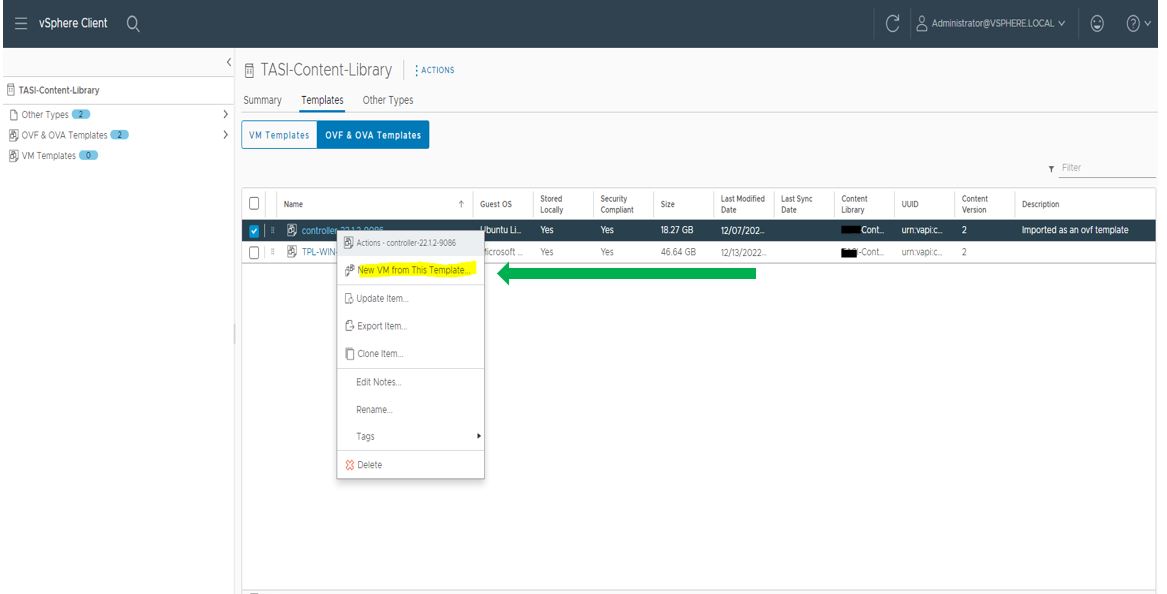Toggle the select-all header checkbox
1167x594 pixels.
254,204
